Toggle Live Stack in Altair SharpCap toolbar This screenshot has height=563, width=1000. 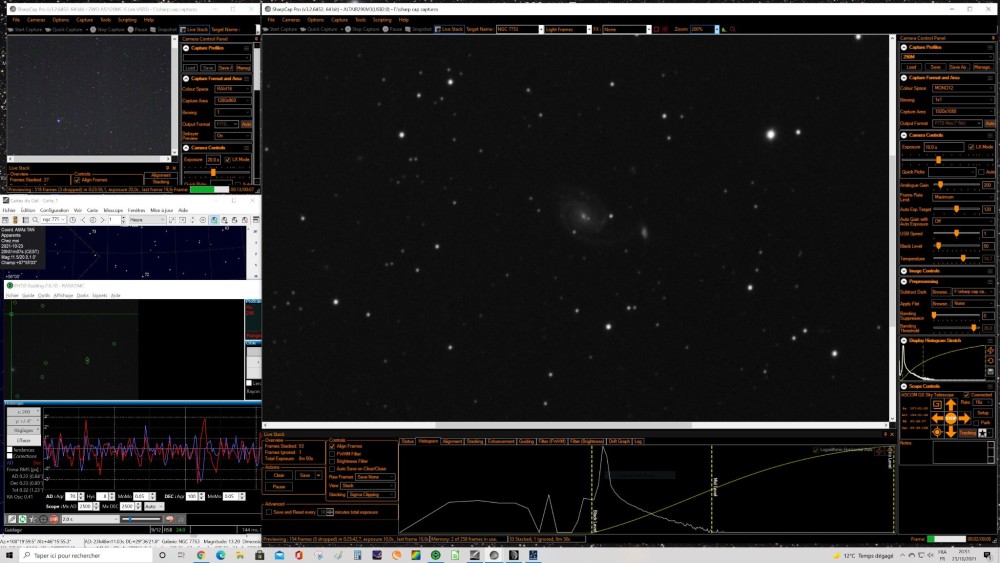449,29
